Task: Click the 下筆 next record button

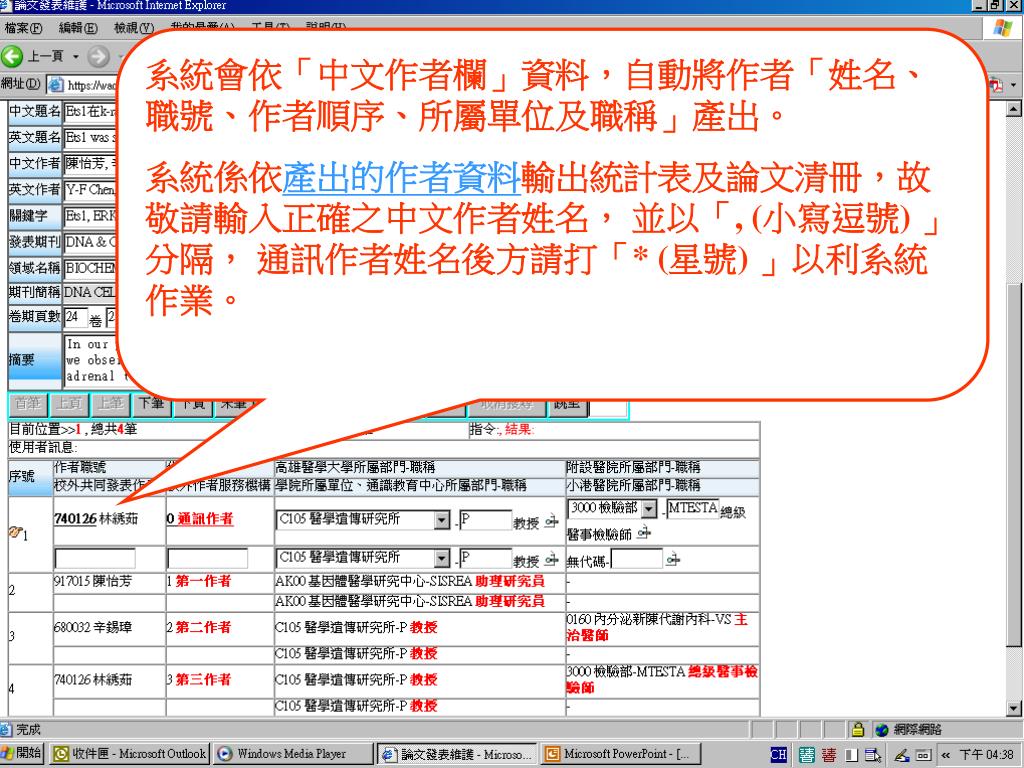Action: [x=152, y=404]
